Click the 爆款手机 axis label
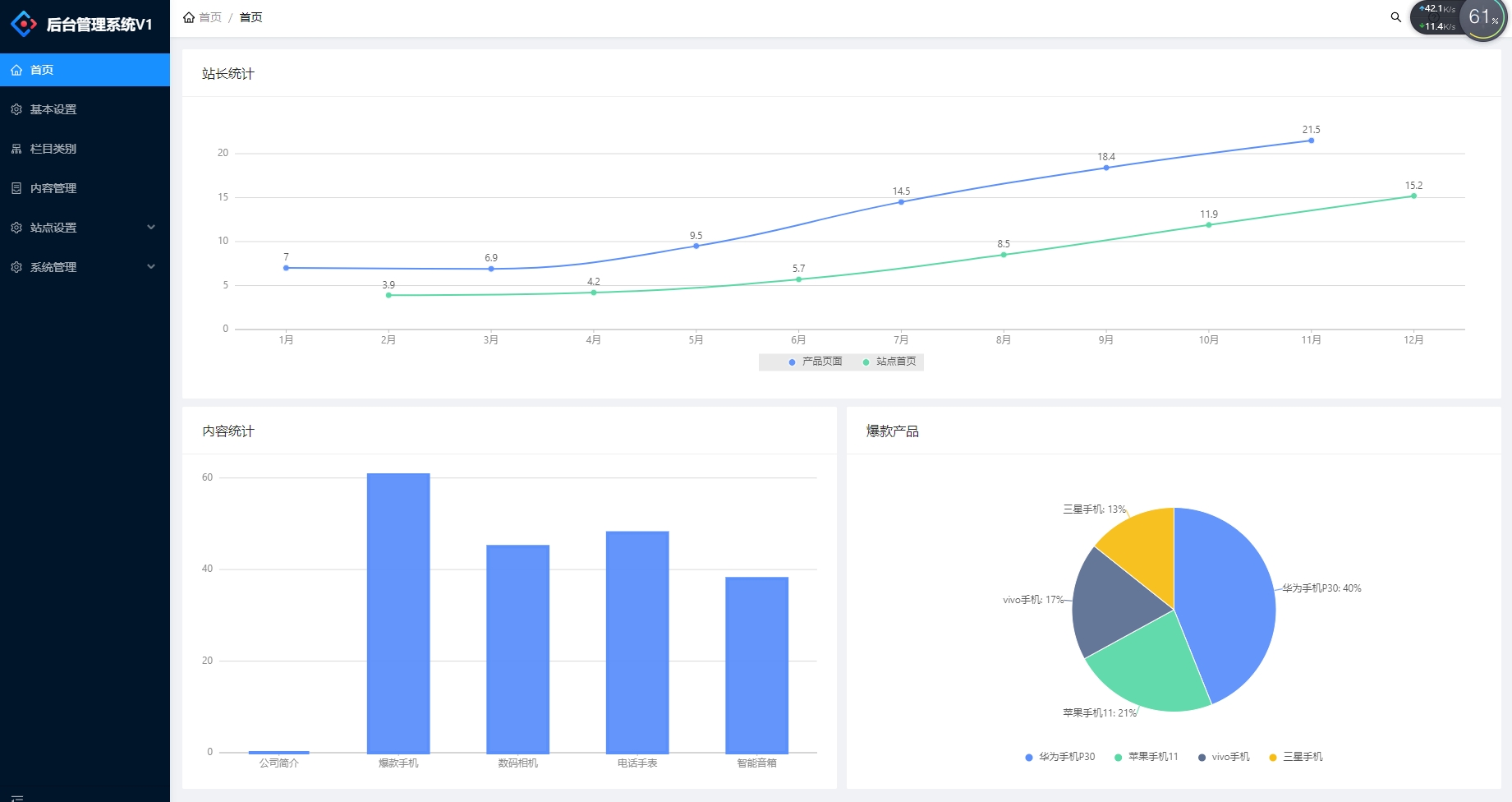Image resolution: width=1512 pixels, height=802 pixels. tap(398, 763)
